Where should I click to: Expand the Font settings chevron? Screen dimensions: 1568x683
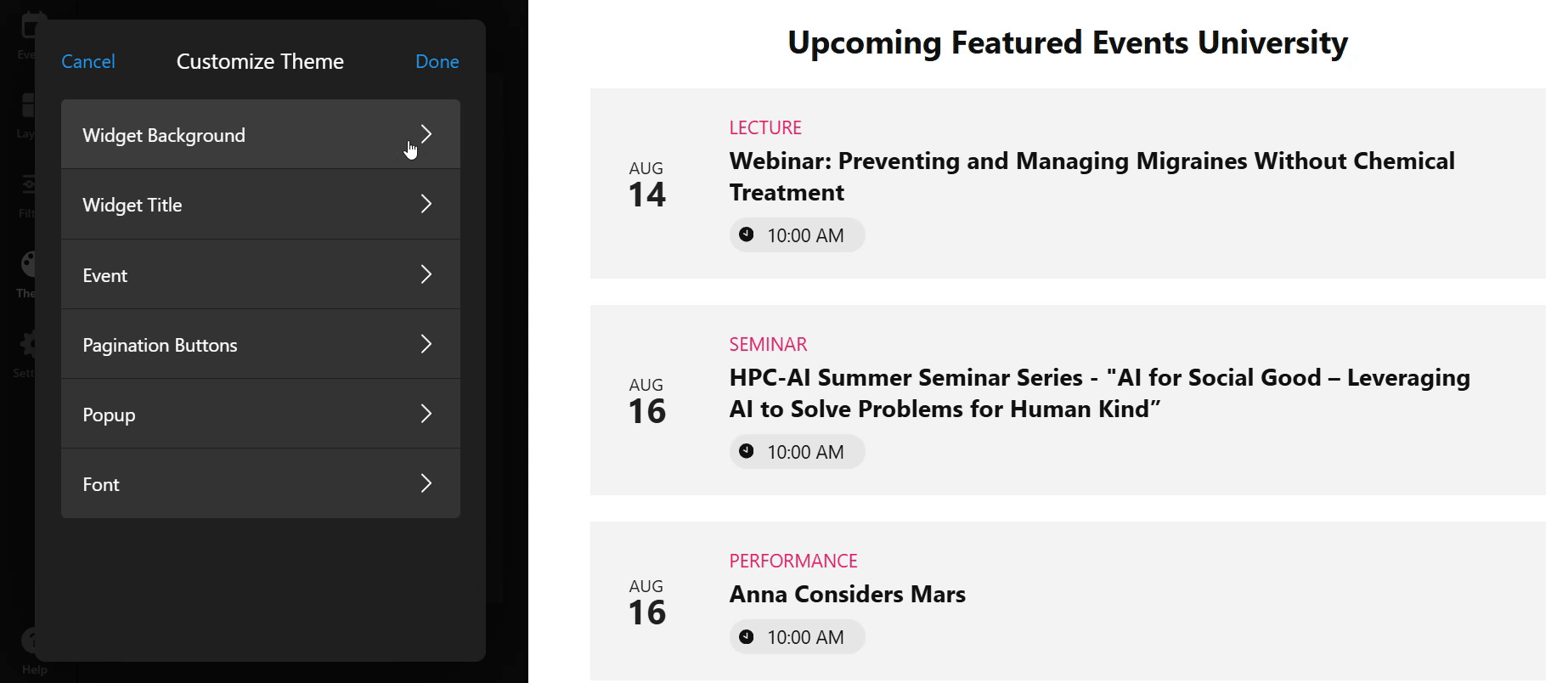pos(426,483)
